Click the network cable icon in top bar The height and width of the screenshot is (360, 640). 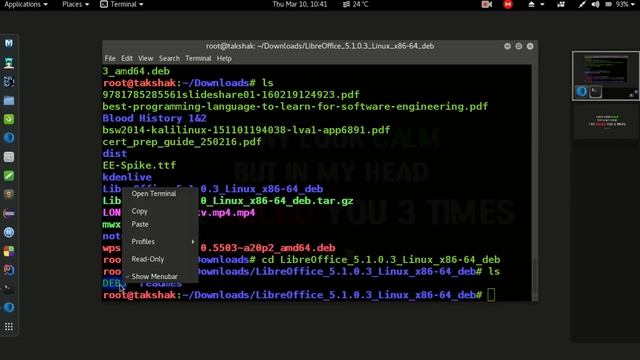(x=582, y=4)
